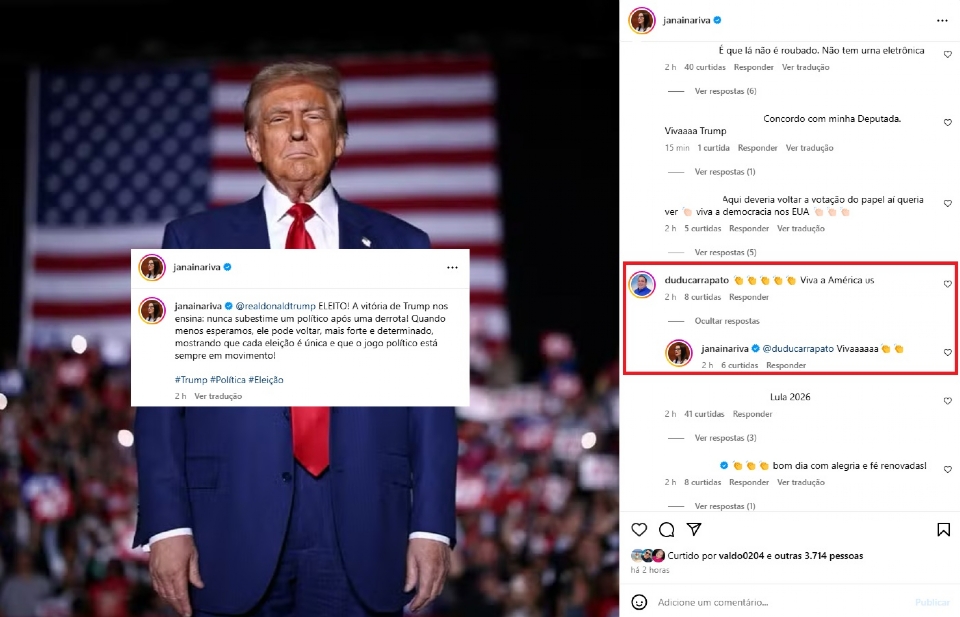Open duducarrapato's profile avatar
Viewport: 960px width, 617px height.
642,285
